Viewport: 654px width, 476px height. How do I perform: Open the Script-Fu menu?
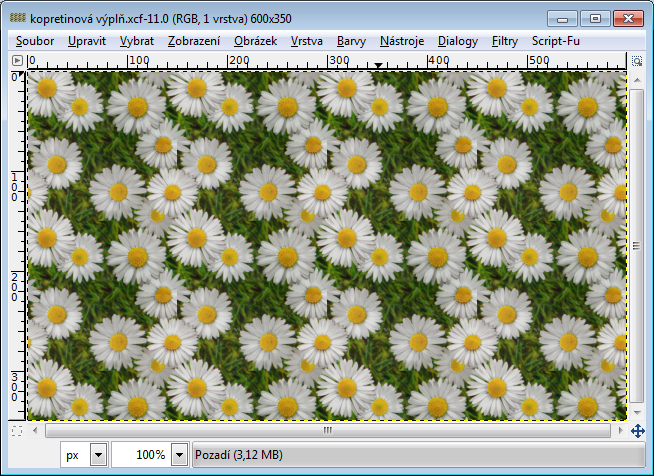(556, 41)
